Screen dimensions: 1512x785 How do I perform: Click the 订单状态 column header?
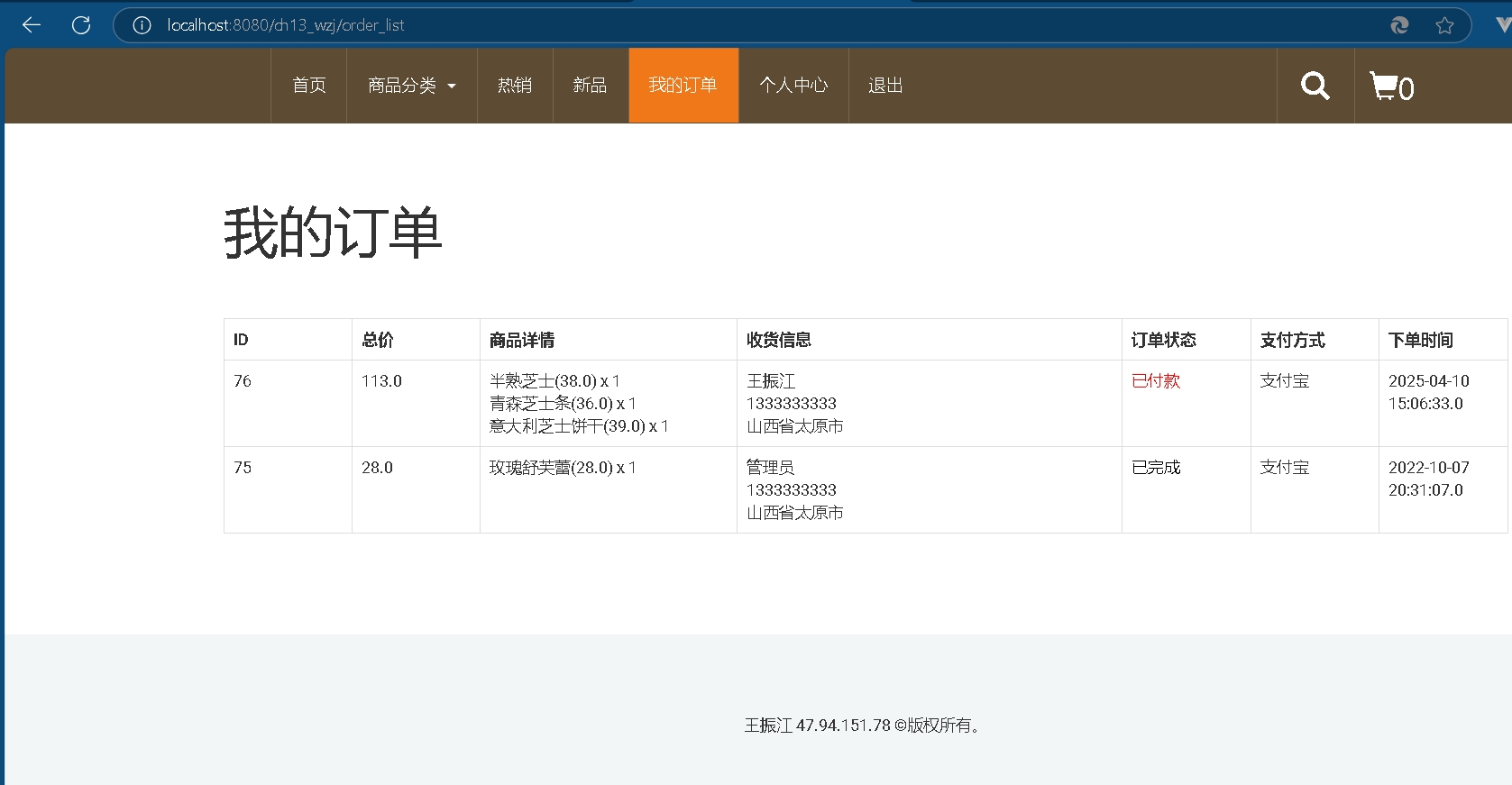point(1163,340)
